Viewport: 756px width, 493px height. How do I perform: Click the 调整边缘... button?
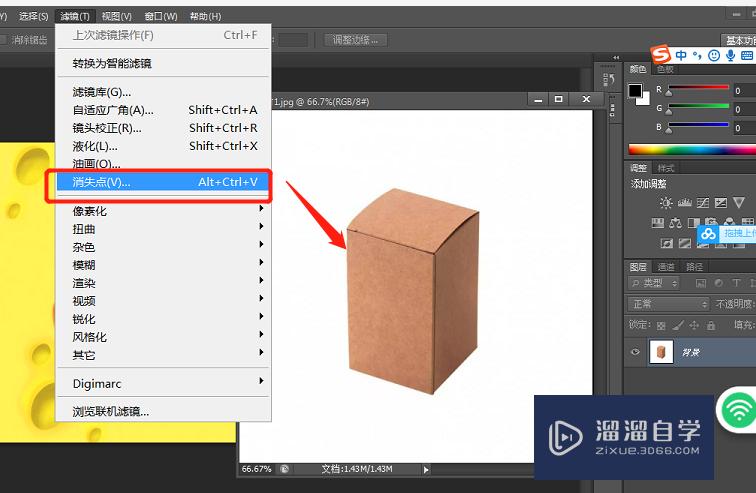tap(355, 40)
